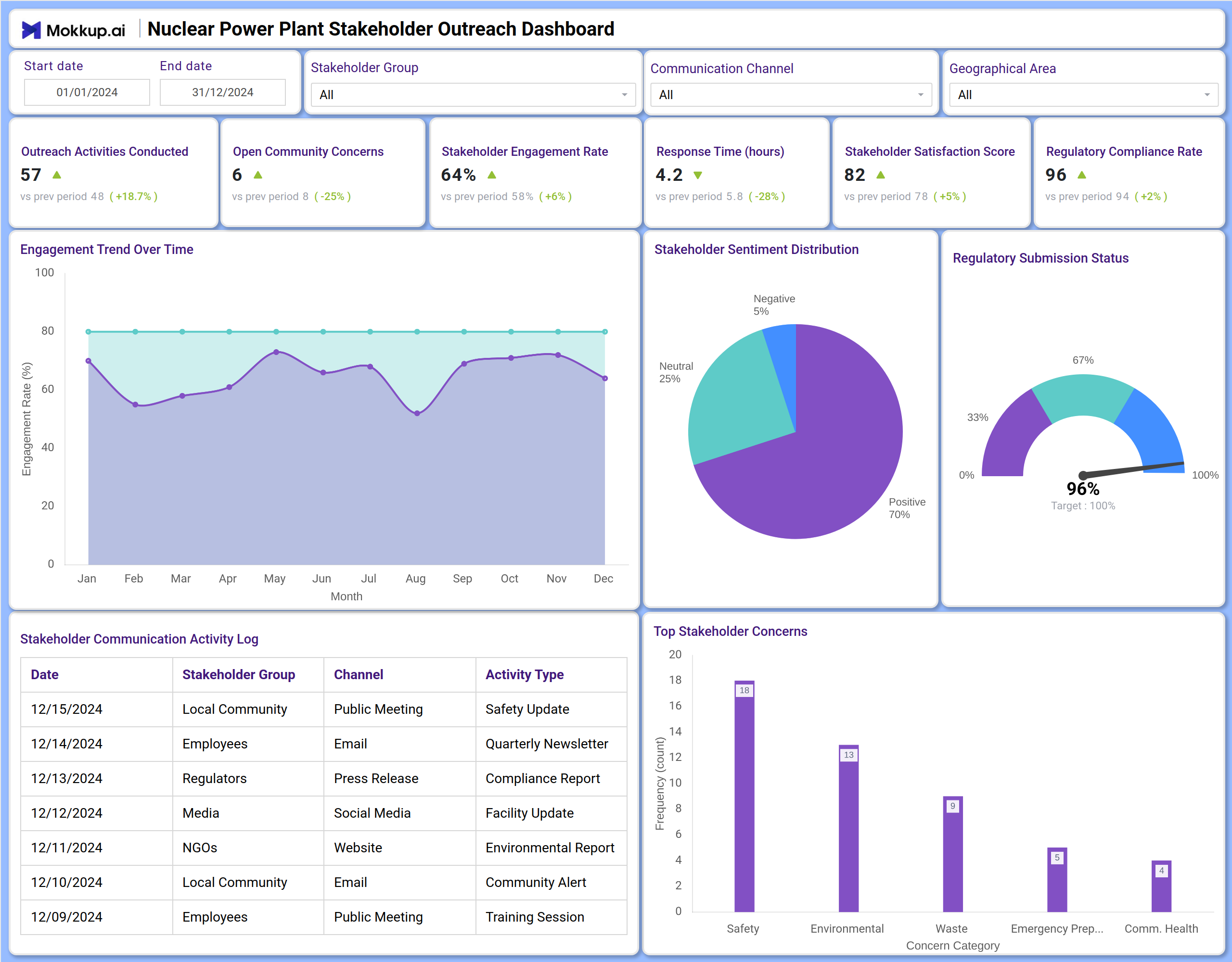This screenshot has width=1232, height=962.
Task: Click the 64% engagement rate value
Action: pos(458,175)
